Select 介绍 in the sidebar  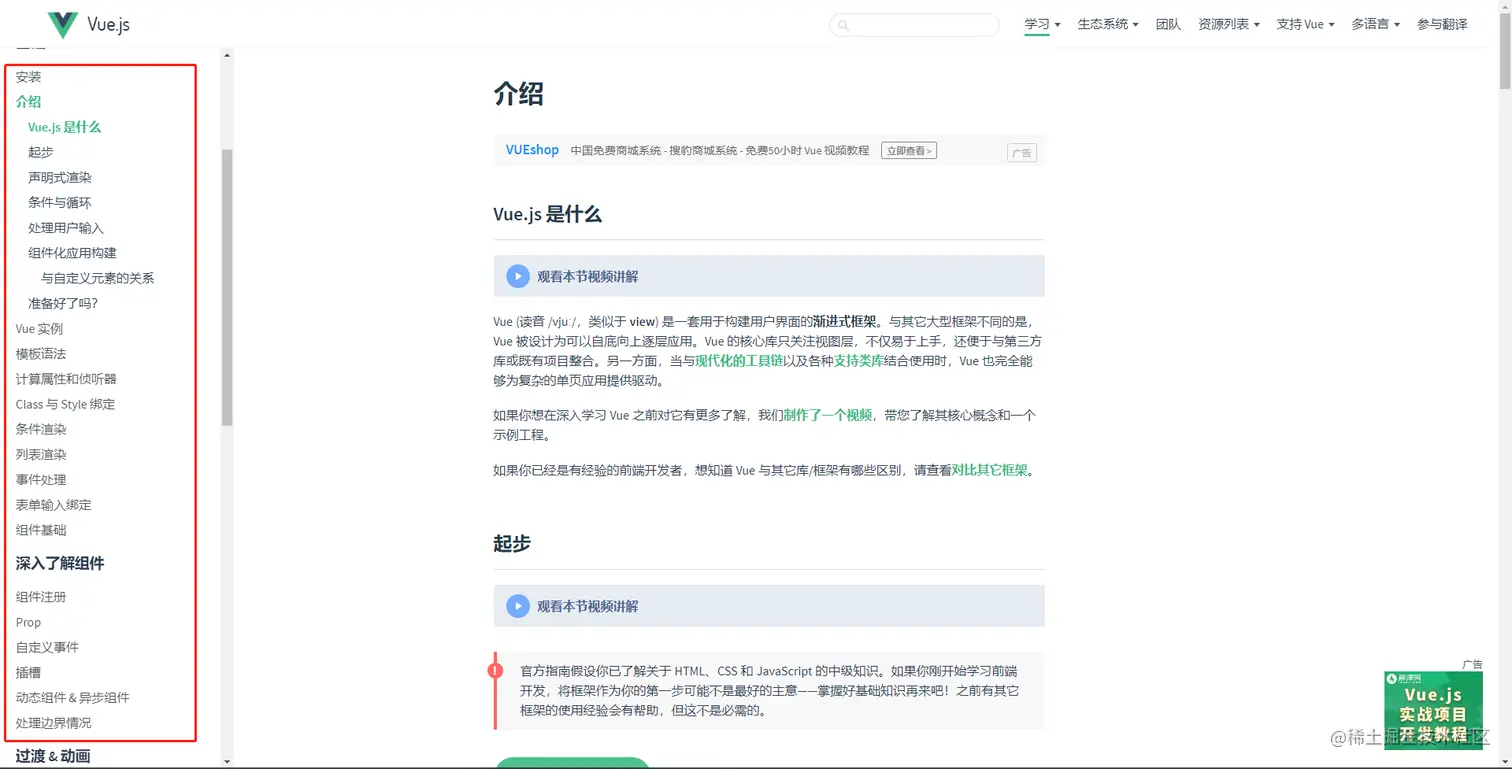point(29,102)
